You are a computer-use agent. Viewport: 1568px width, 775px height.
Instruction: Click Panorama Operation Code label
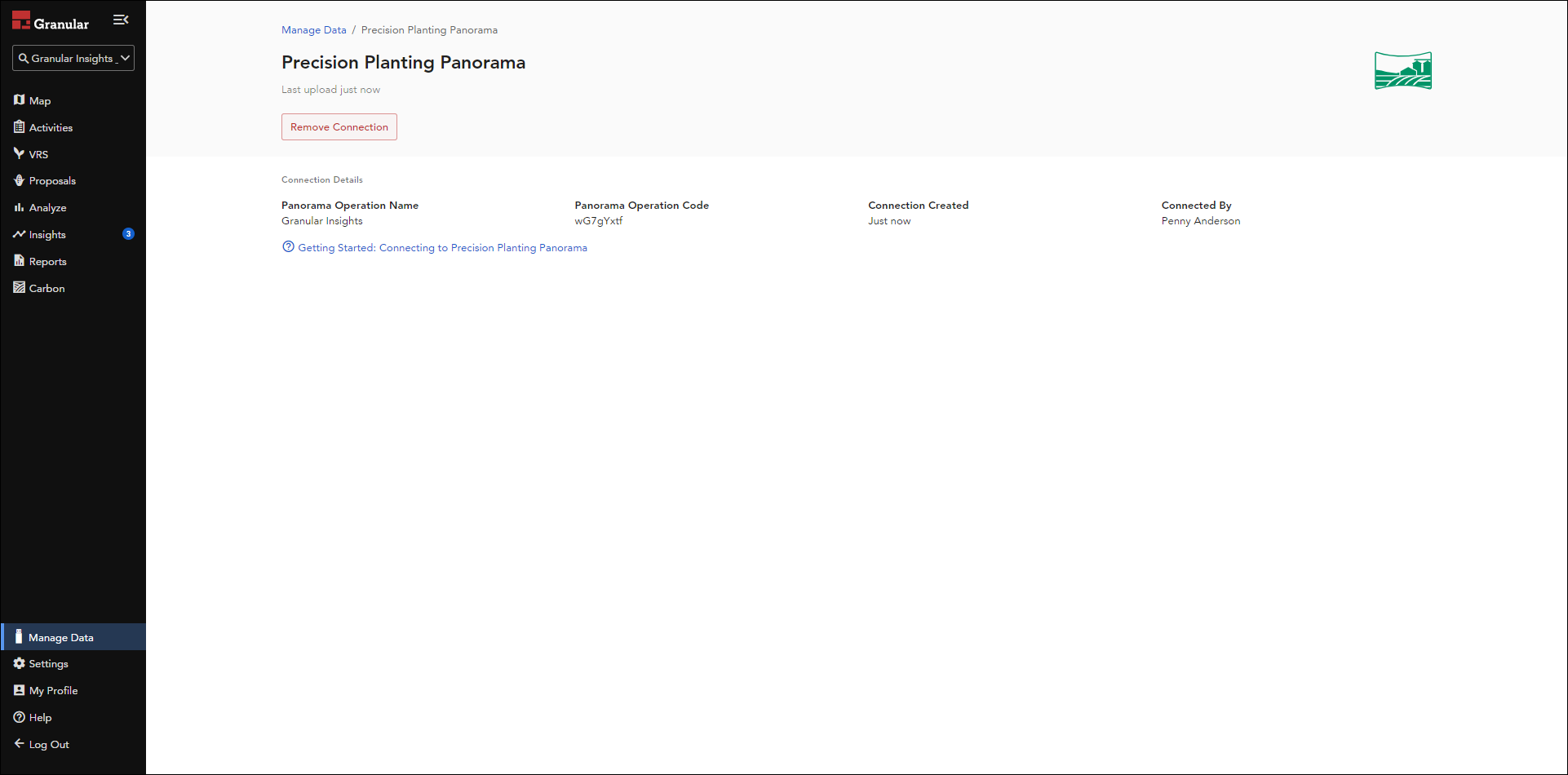[642, 206]
